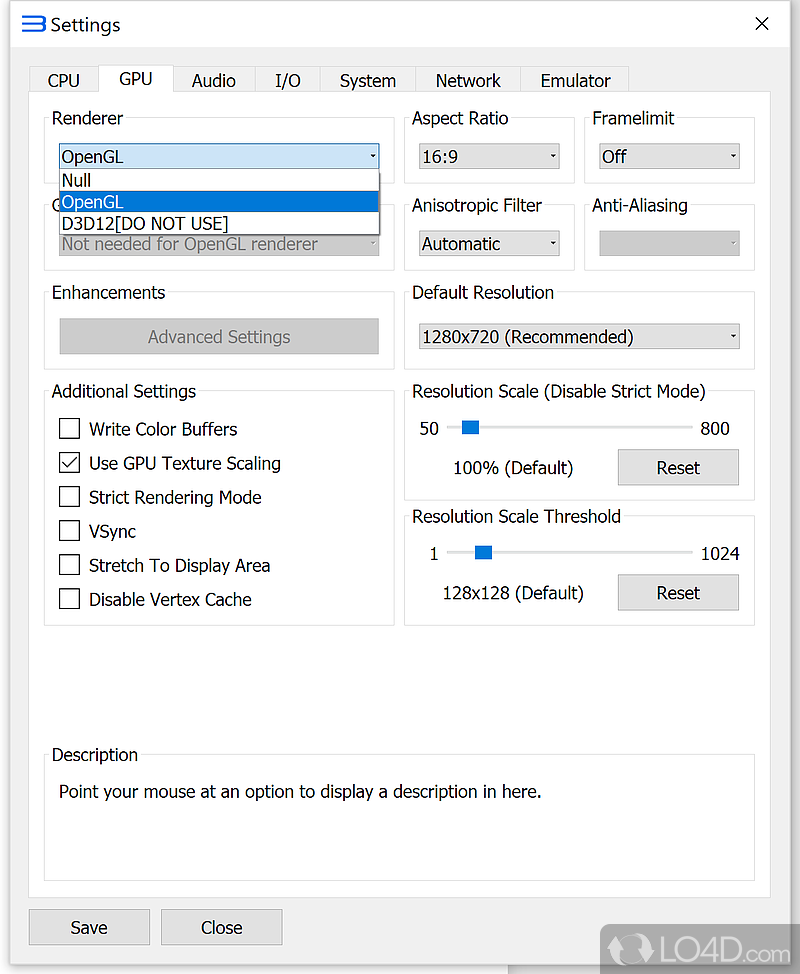Turn on the VSync checkbox
Screen dimensions: 800x974
pos(69,531)
